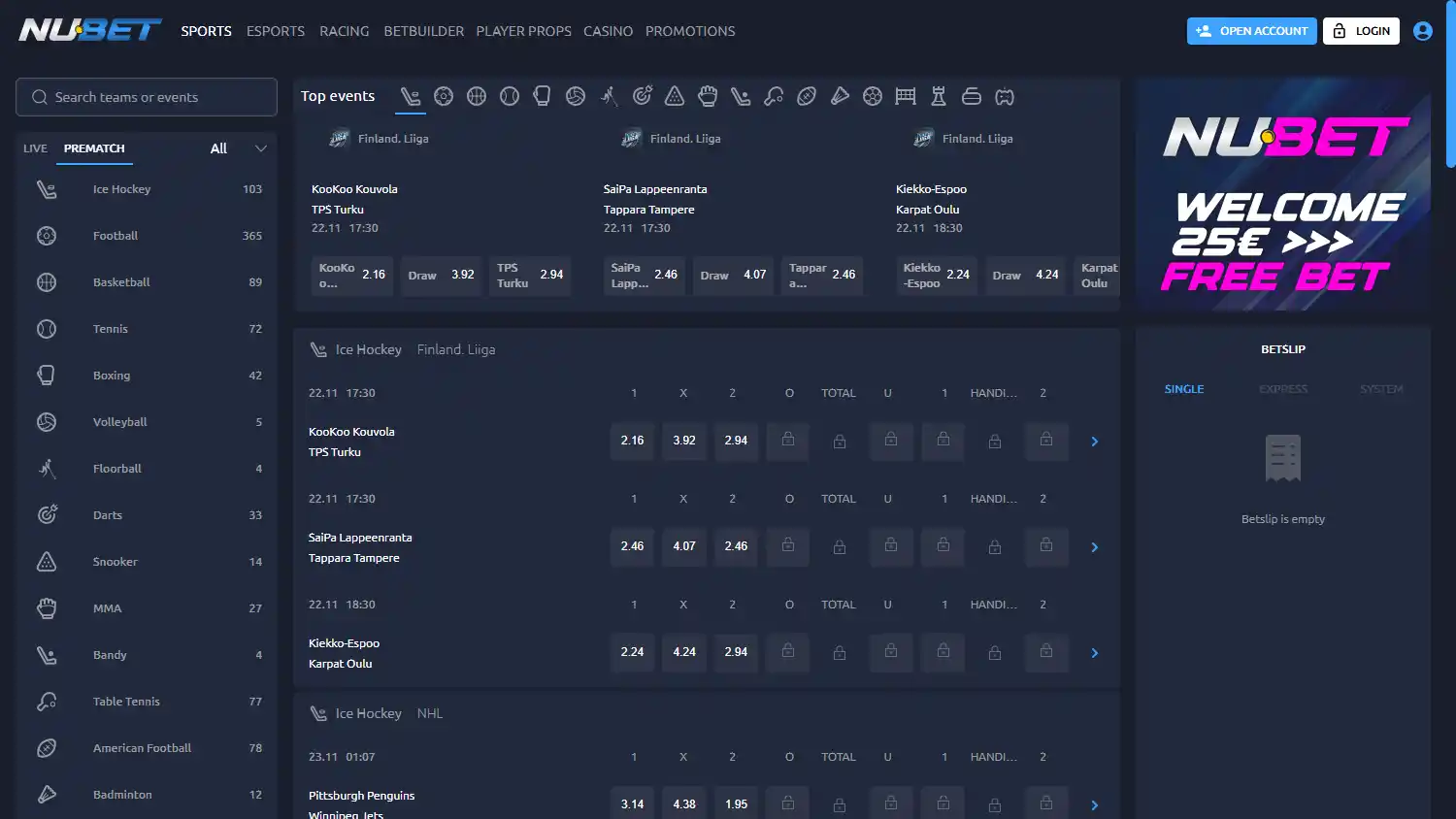Select the ice hockey icon in Top events
1456x819 pixels.
coord(411,96)
